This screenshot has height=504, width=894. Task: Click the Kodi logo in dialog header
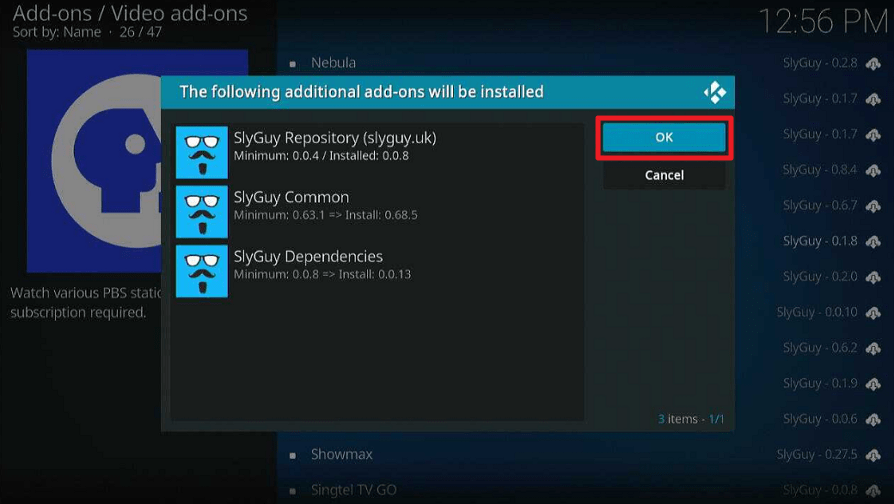714,92
